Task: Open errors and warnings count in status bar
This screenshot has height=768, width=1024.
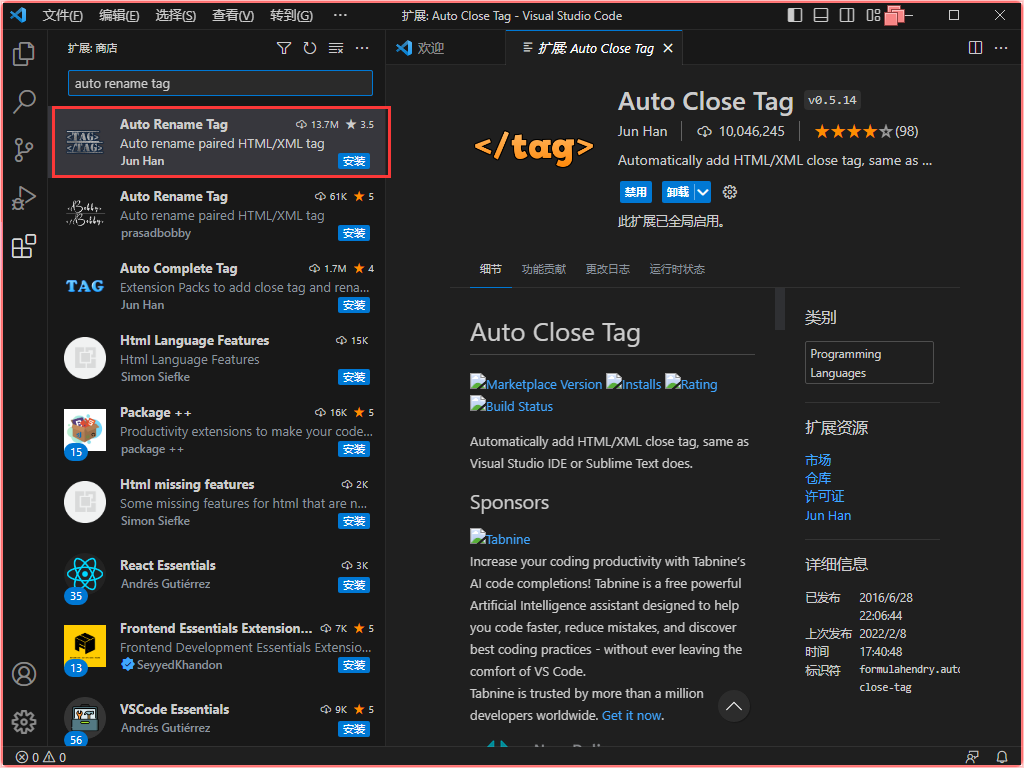Action: pyautogui.click(x=40, y=757)
